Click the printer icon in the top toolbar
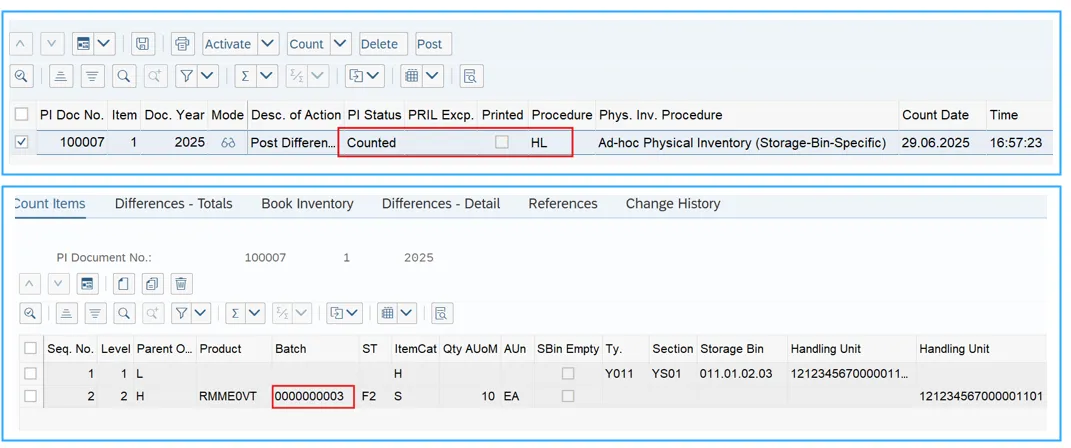 click(x=181, y=44)
